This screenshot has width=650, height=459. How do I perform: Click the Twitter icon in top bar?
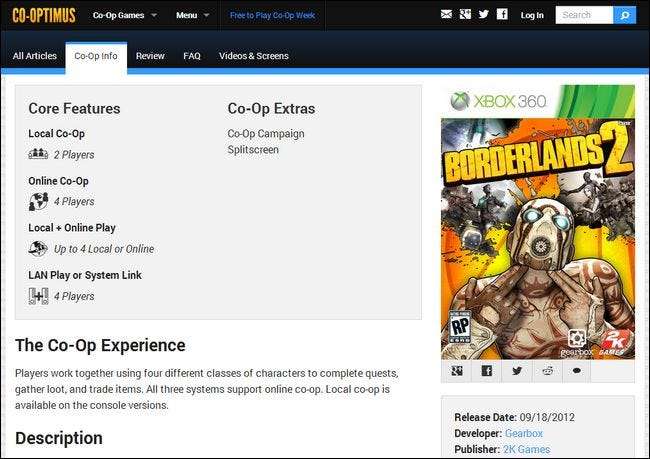click(483, 15)
